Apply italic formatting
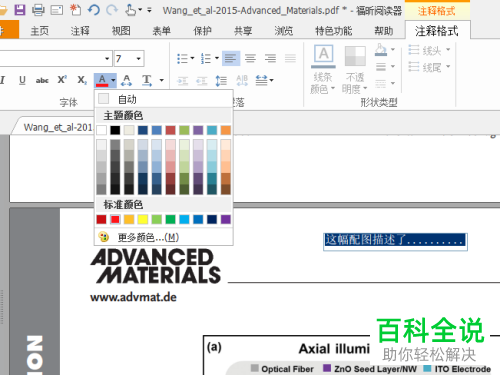Screen dimensions: 500x375 tap(3, 80)
